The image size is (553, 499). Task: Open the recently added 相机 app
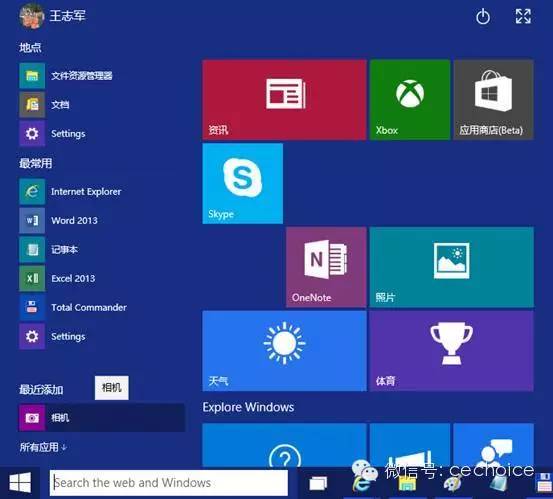tap(102, 418)
